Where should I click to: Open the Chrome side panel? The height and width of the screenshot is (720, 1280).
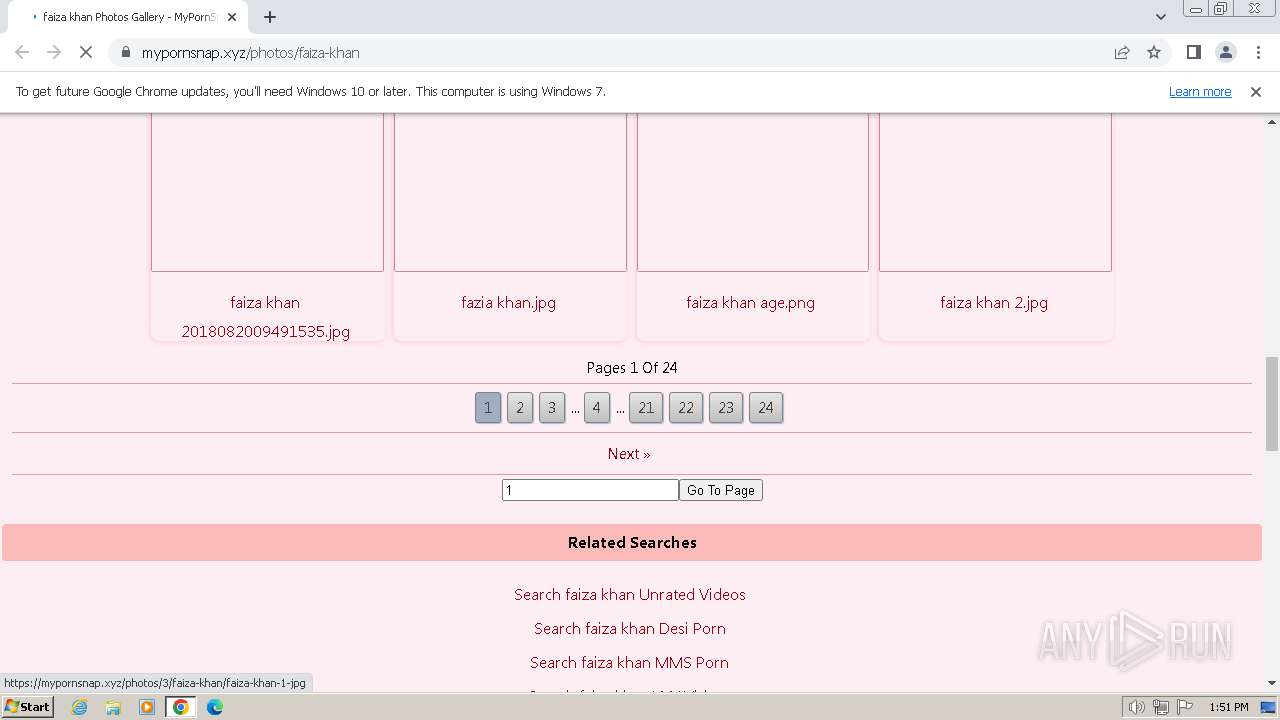tap(1193, 53)
